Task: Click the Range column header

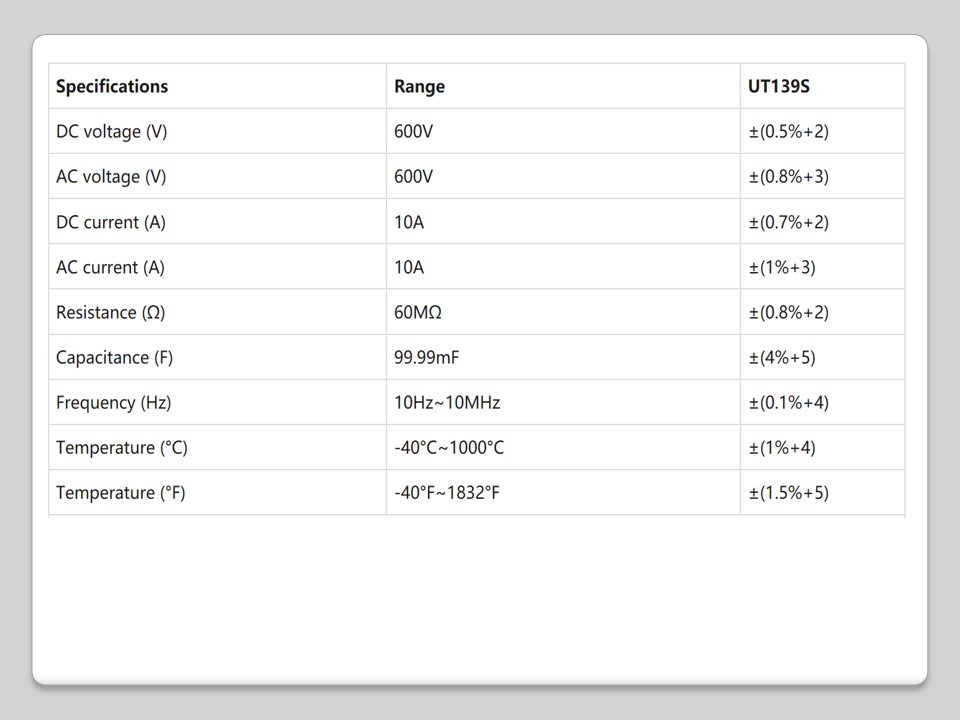Action: point(419,86)
